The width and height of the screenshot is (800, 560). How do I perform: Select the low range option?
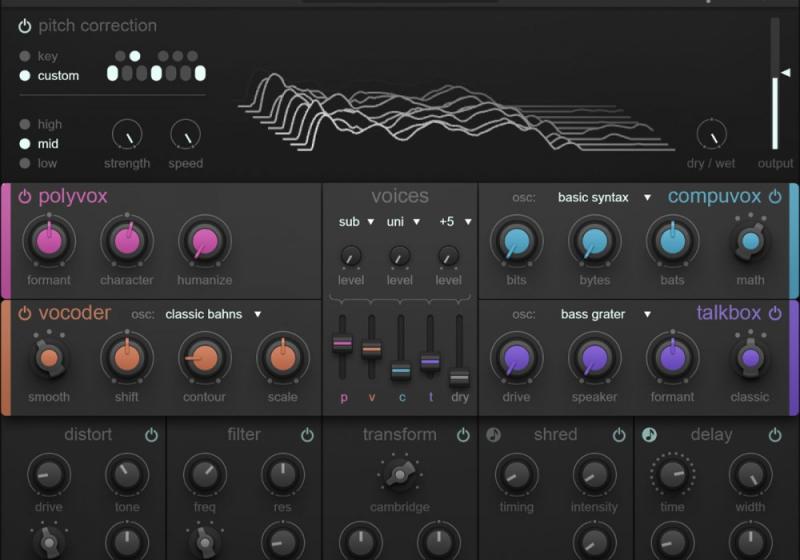click(x=25, y=163)
